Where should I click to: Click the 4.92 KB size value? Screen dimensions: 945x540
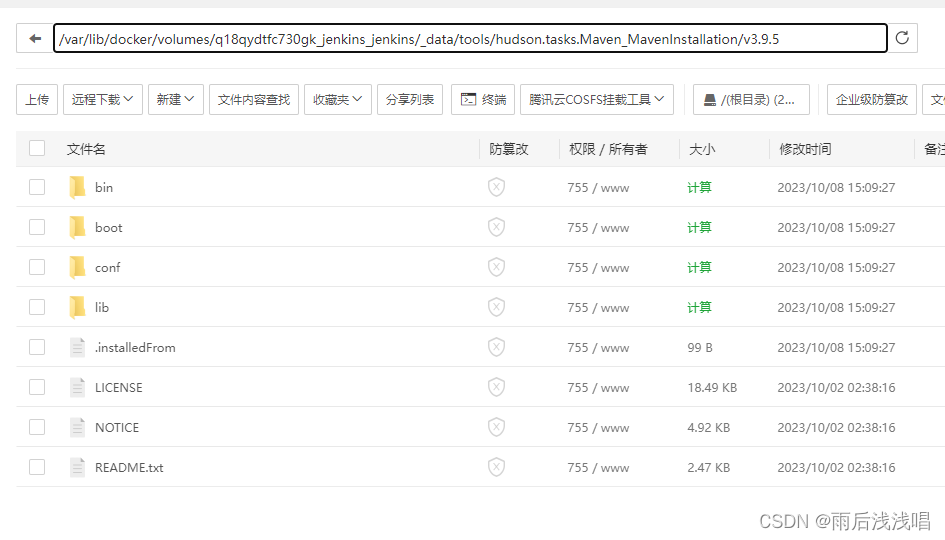[709, 427]
